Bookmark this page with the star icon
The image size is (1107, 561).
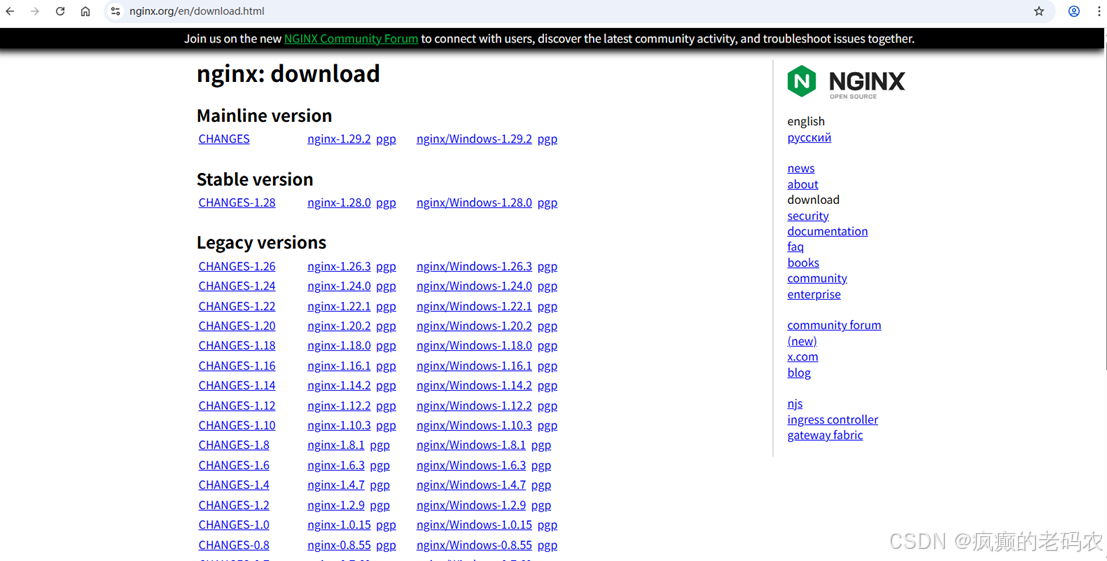[x=1039, y=11]
